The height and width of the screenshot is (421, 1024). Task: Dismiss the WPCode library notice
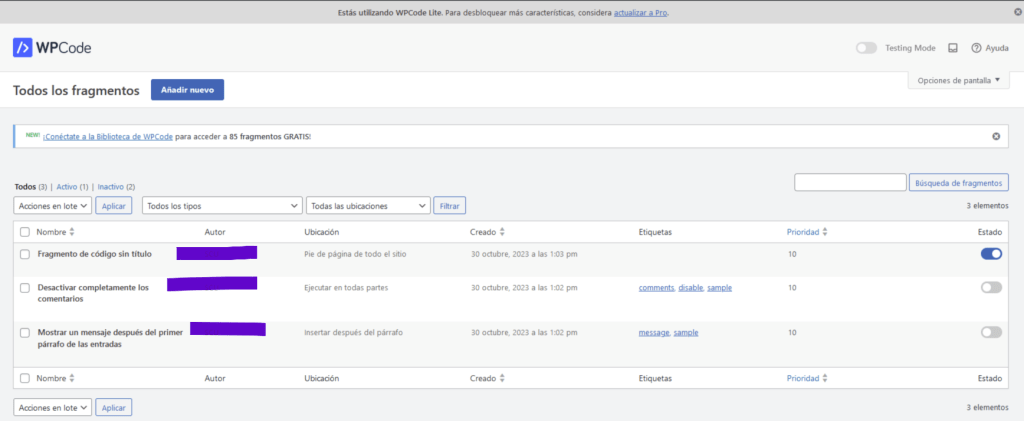pyautogui.click(x=995, y=136)
